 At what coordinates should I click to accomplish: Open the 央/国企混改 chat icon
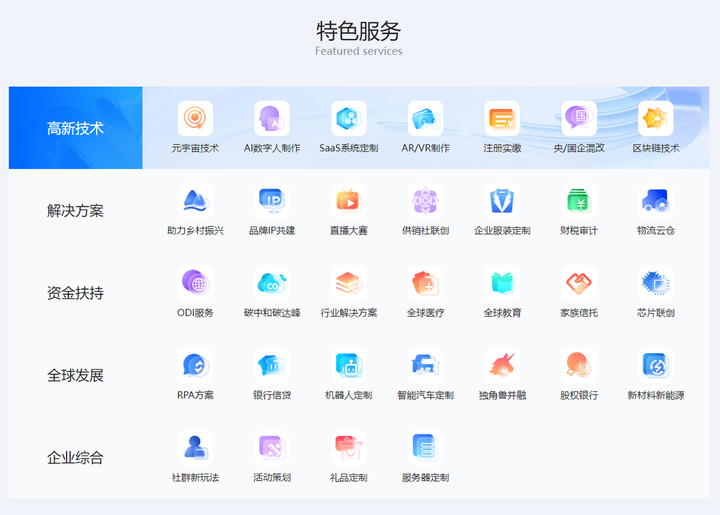click(x=579, y=118)
